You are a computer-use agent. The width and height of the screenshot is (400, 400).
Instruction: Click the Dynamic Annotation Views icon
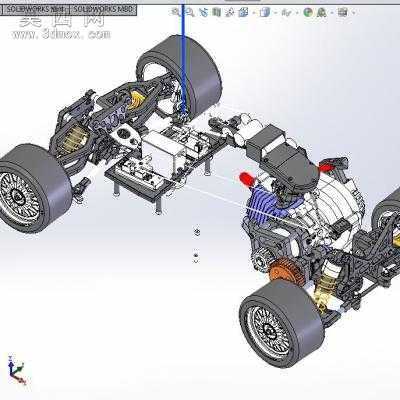[x=230, y=13]
